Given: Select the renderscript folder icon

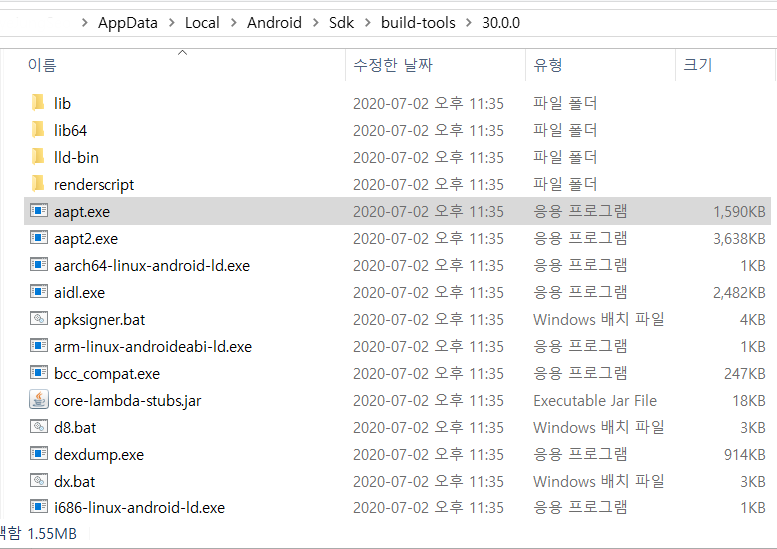Looking at the screenshot, I should [38, 184].
